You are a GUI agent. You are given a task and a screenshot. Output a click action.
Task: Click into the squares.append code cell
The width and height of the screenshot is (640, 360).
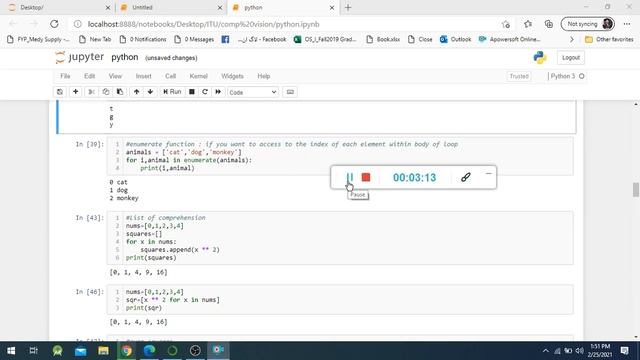(340, 238)
